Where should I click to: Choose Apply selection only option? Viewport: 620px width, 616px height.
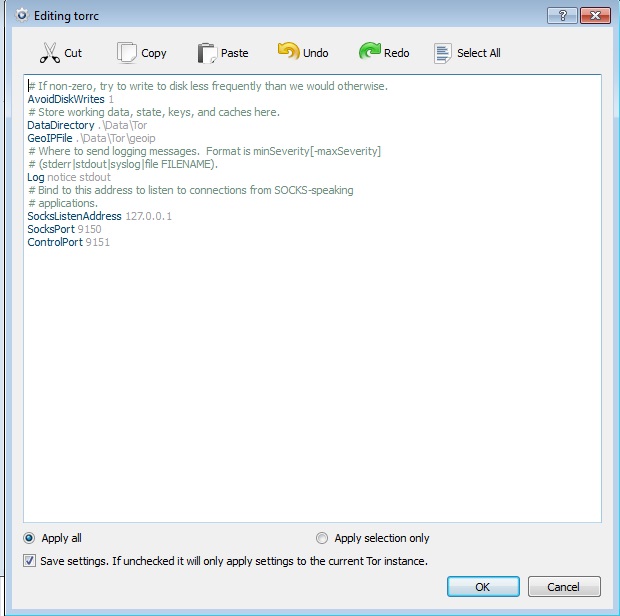(x=322, y=538)
